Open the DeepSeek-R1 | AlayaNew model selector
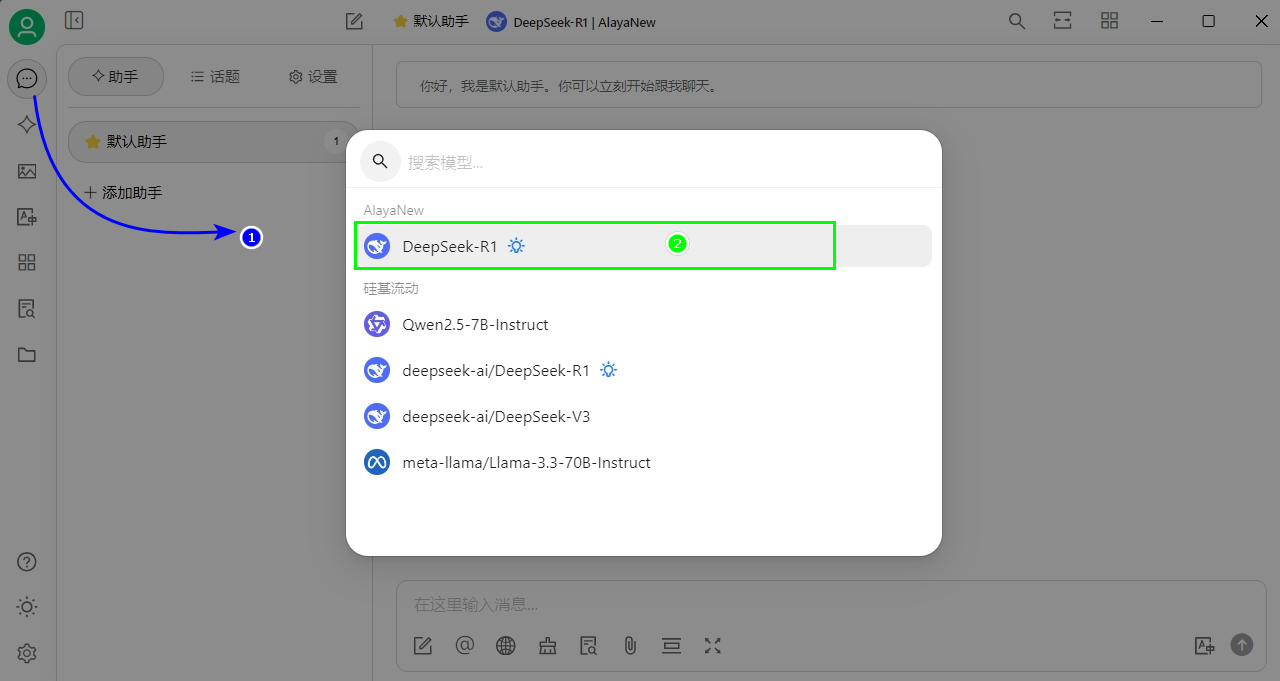The height and width of the screenshot is (681, 1280). (x=571, y=22)
